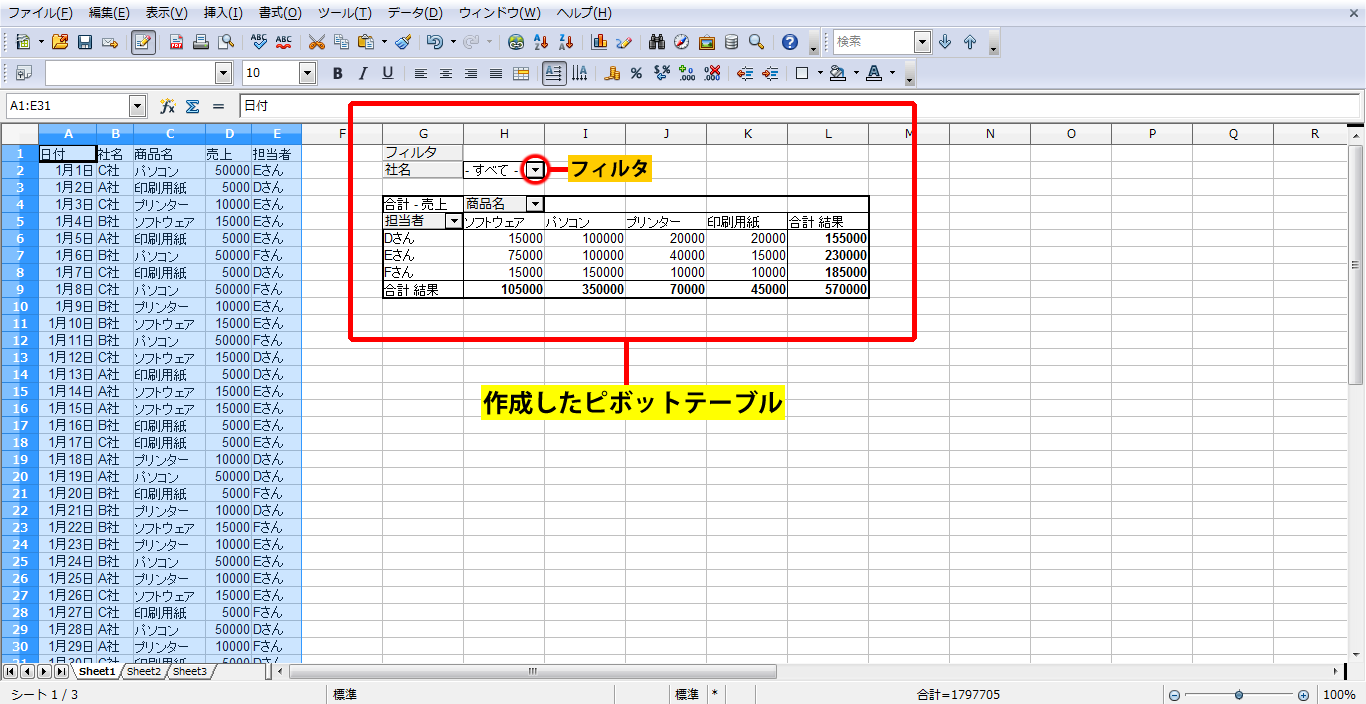Click the formula input line field
This screenshot has width=1366, height=704.
(798, 106)
